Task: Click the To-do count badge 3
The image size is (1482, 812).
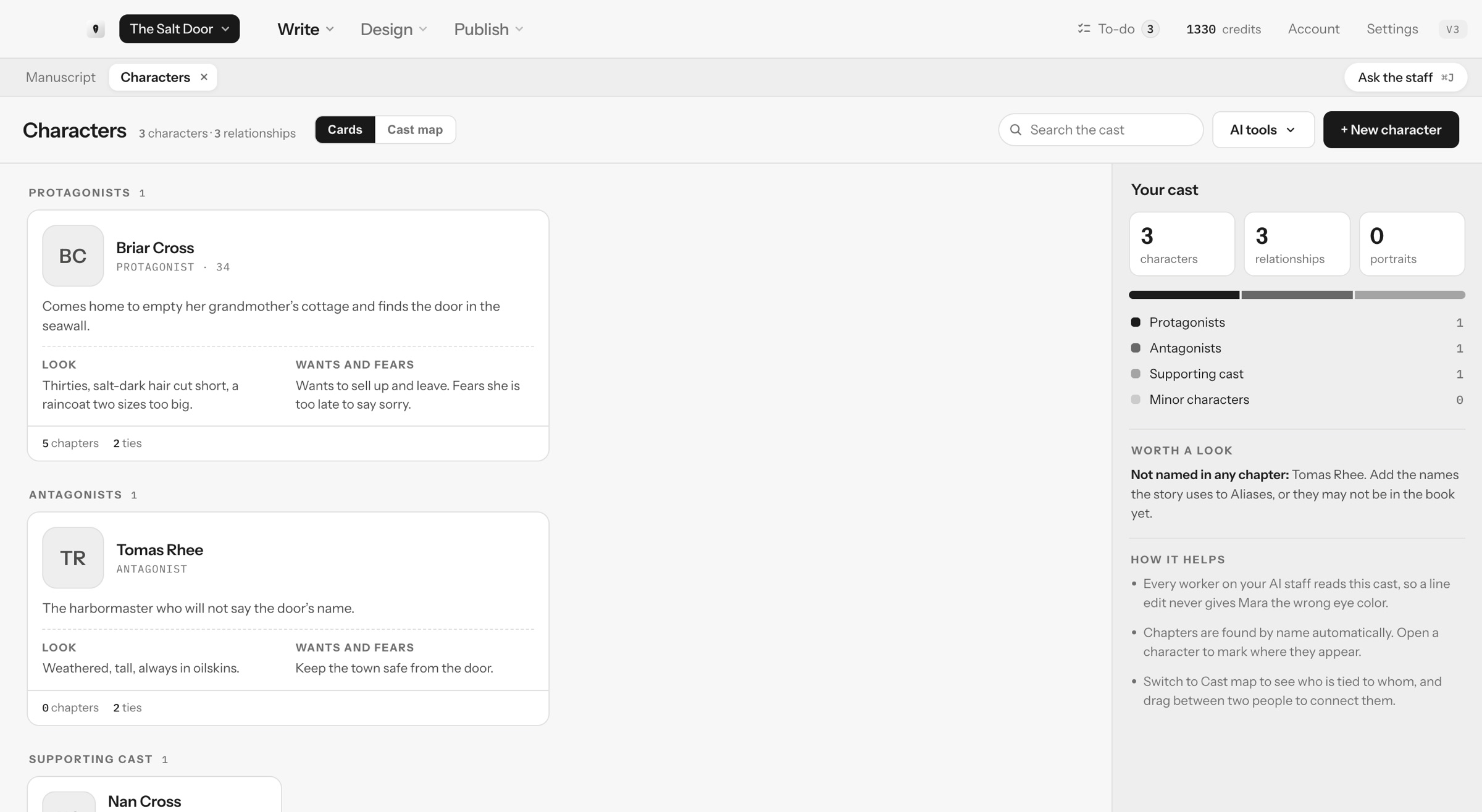Action: [x=1150, y=29]
